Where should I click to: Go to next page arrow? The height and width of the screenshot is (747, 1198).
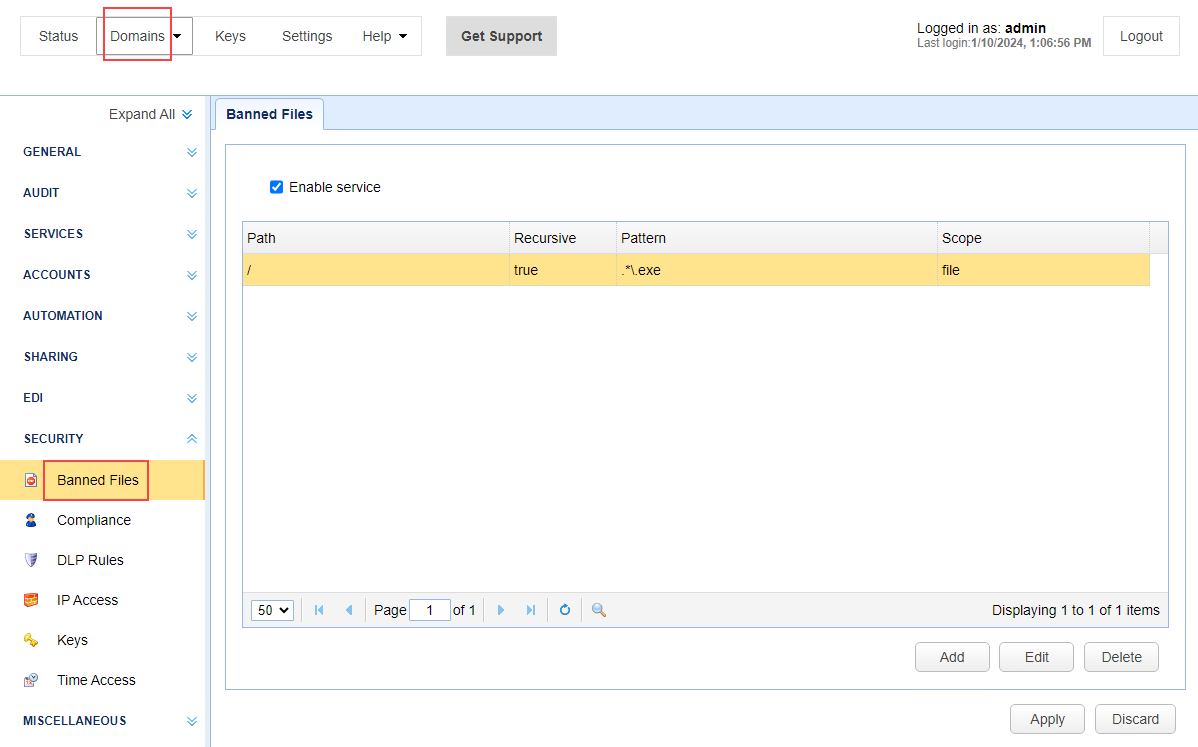pos(501,610)
